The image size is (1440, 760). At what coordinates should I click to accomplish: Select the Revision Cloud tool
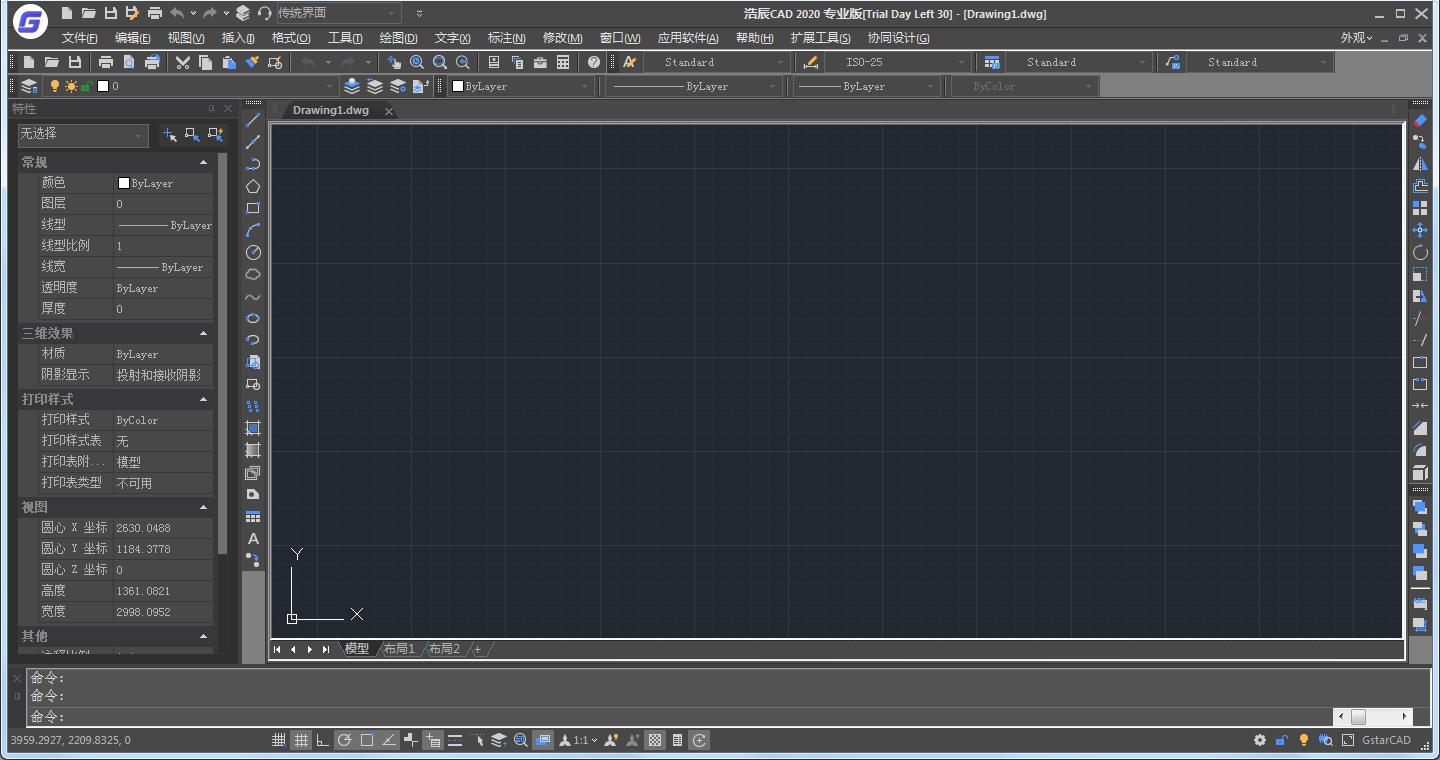pos(253,274)
